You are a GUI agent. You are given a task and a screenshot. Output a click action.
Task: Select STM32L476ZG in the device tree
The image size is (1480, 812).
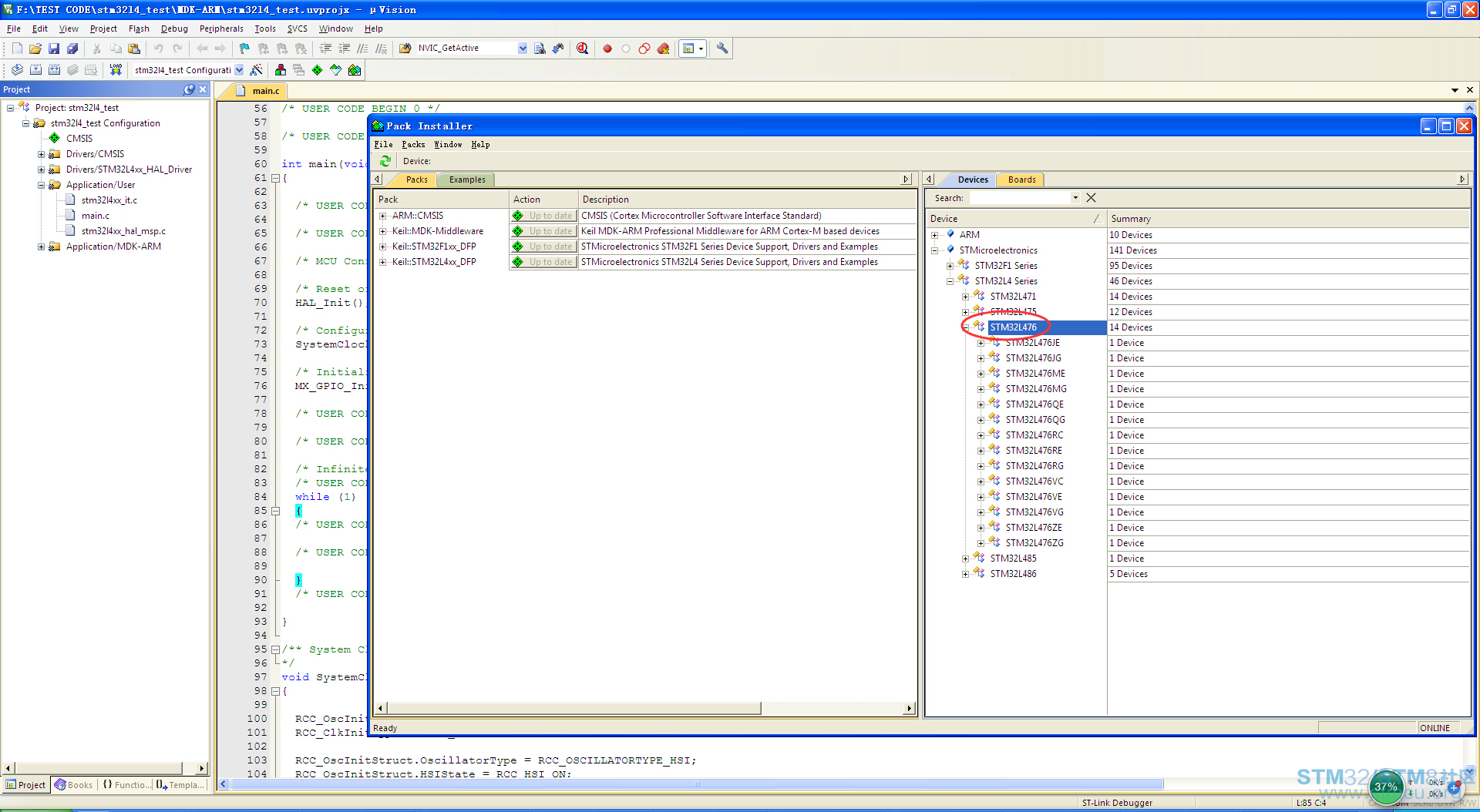pyautogui.click(x=1034, y=543)
